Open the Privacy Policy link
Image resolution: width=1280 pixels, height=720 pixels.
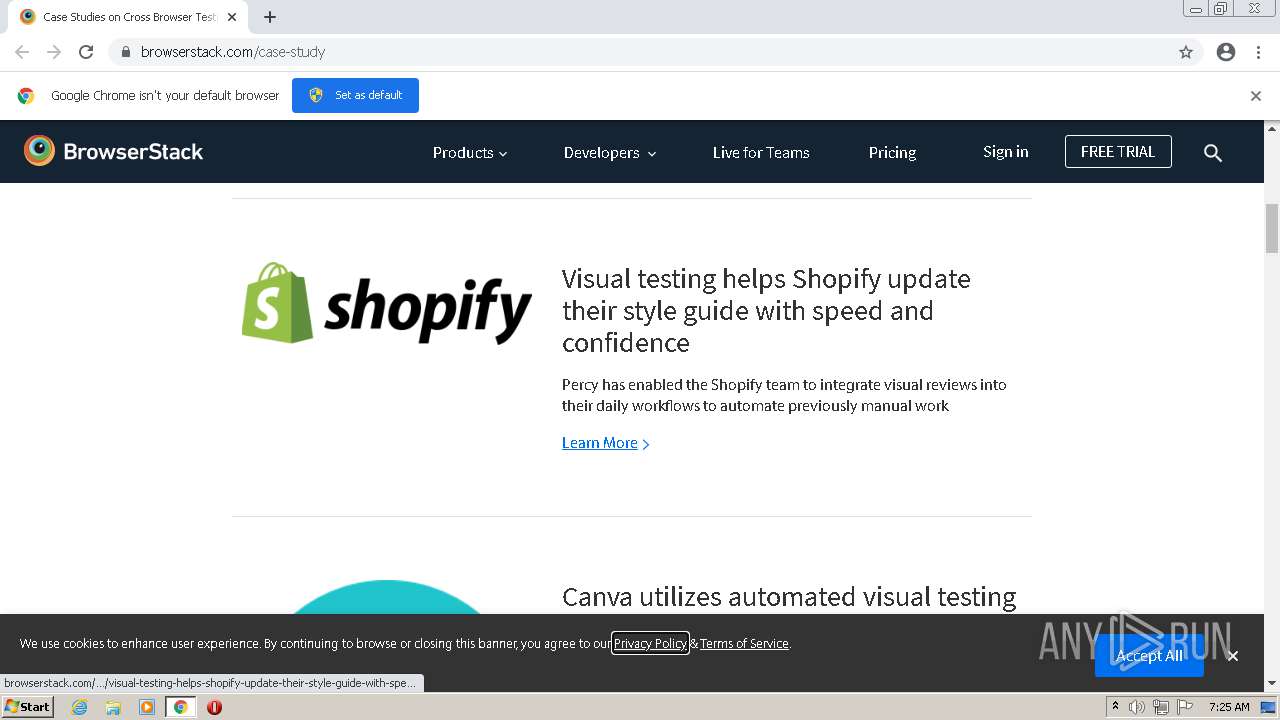coord(650,643)
